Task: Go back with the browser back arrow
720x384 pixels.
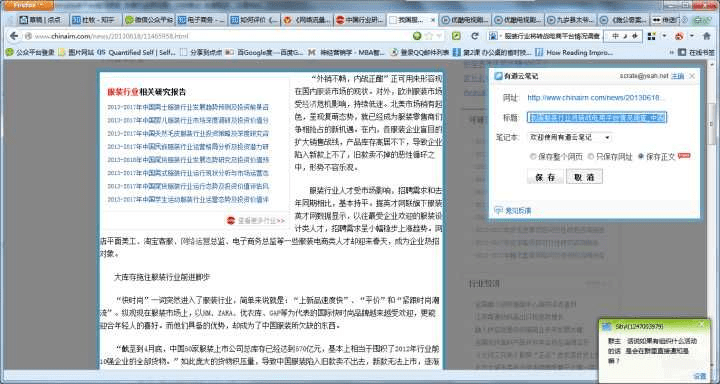Action: [14, 36]
